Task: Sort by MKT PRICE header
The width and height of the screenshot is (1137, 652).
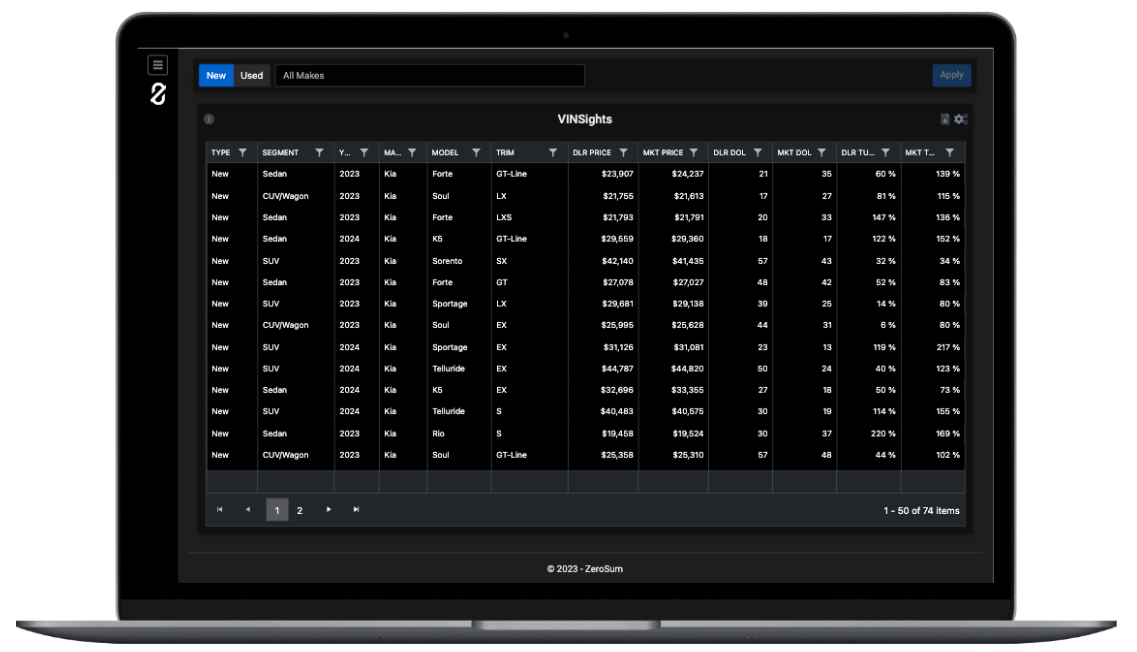Action: [x=663, y=152]
